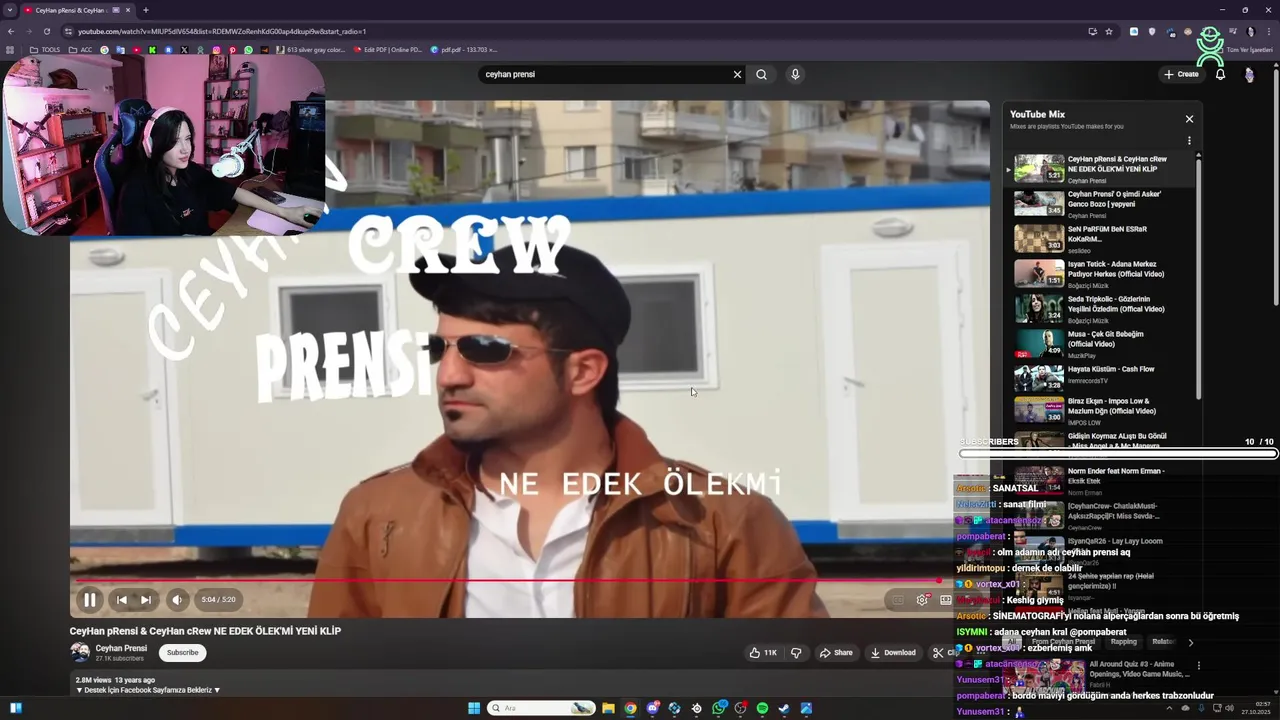The height and width of the screenshot is (720, 1280).
Task: Open the YouTube account avatar menu
Action: (1249, 74)
